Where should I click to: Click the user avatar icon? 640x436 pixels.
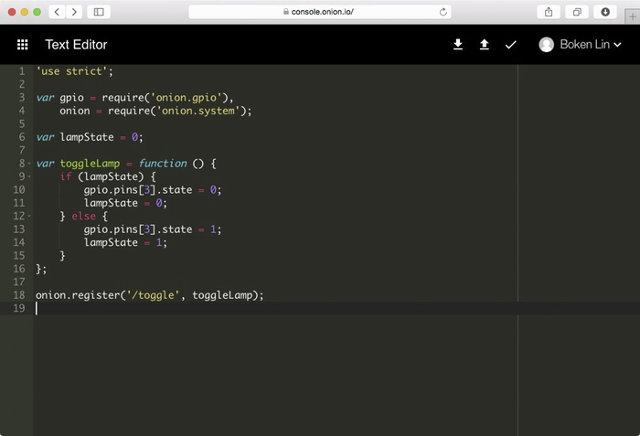546,44
